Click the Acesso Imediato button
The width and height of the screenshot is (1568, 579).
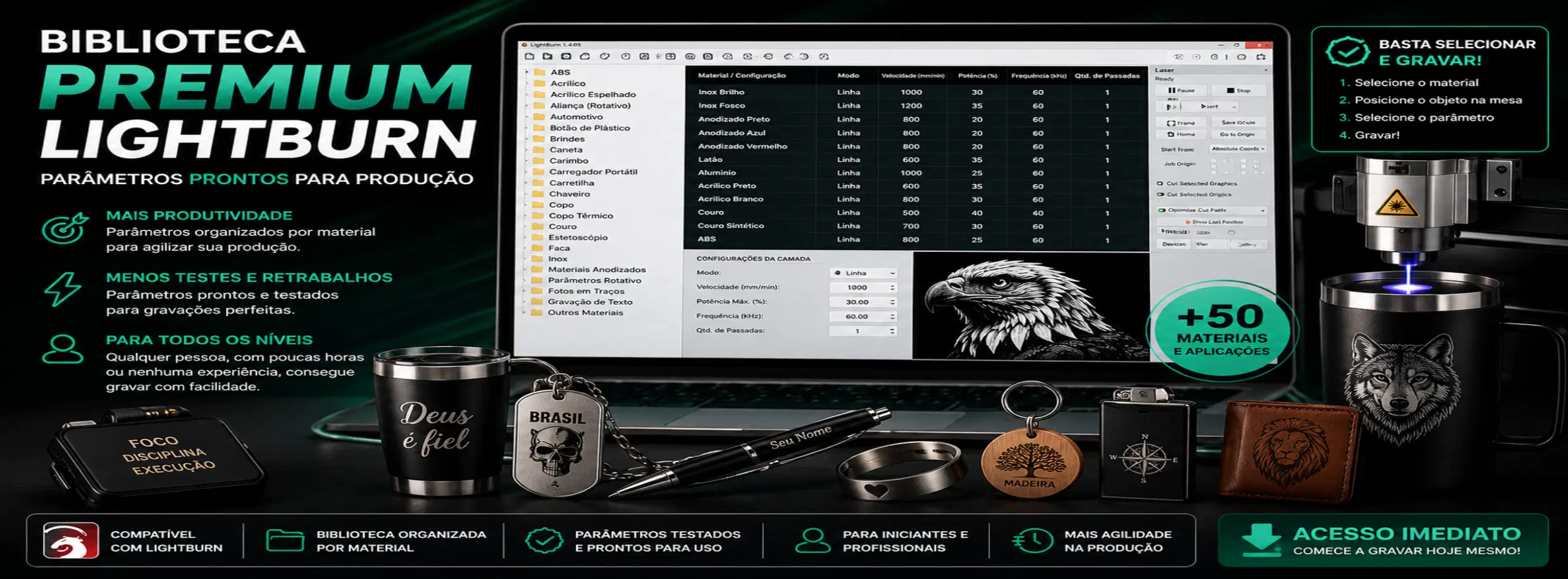coord(1383,540)
